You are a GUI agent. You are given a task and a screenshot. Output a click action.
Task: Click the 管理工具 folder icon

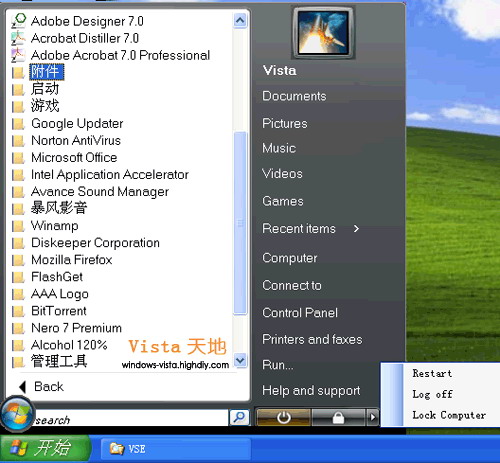click(18, 362)
